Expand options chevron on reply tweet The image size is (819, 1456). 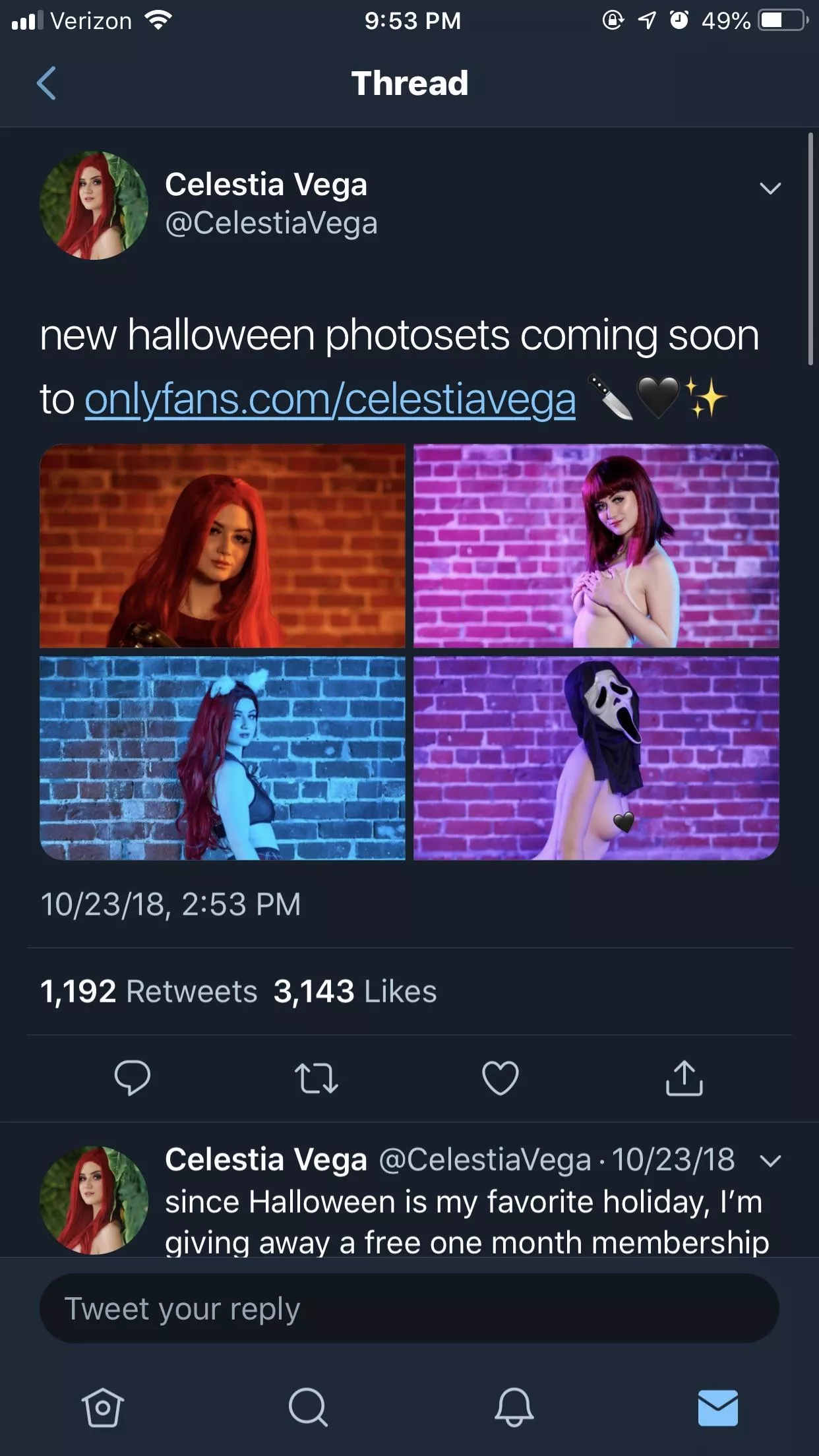pos(770,1161)
